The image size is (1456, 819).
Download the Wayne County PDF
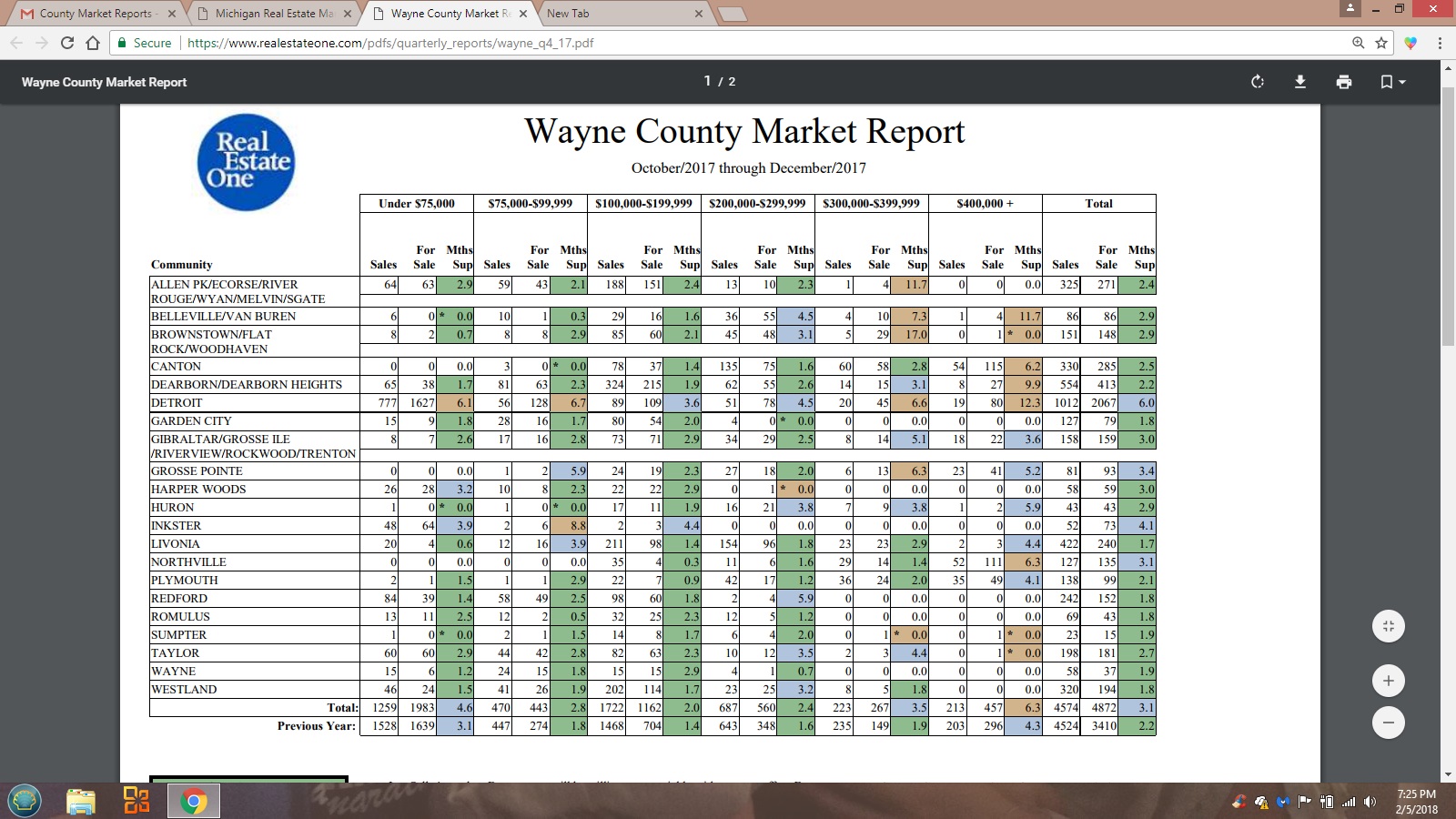(x=1300, y=82)
